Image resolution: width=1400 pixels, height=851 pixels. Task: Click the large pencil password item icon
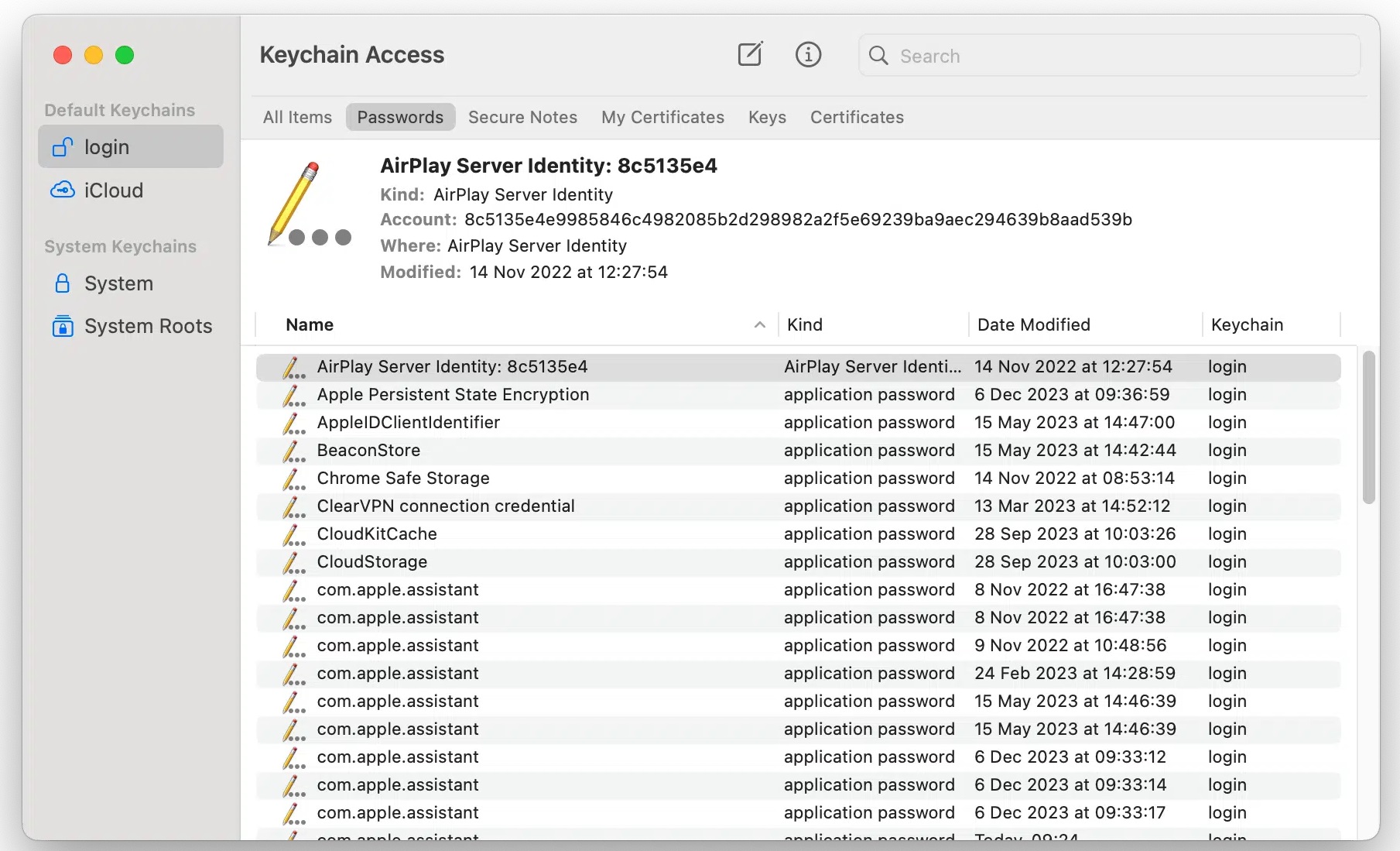pyautogui.click(x=308, y=204)
